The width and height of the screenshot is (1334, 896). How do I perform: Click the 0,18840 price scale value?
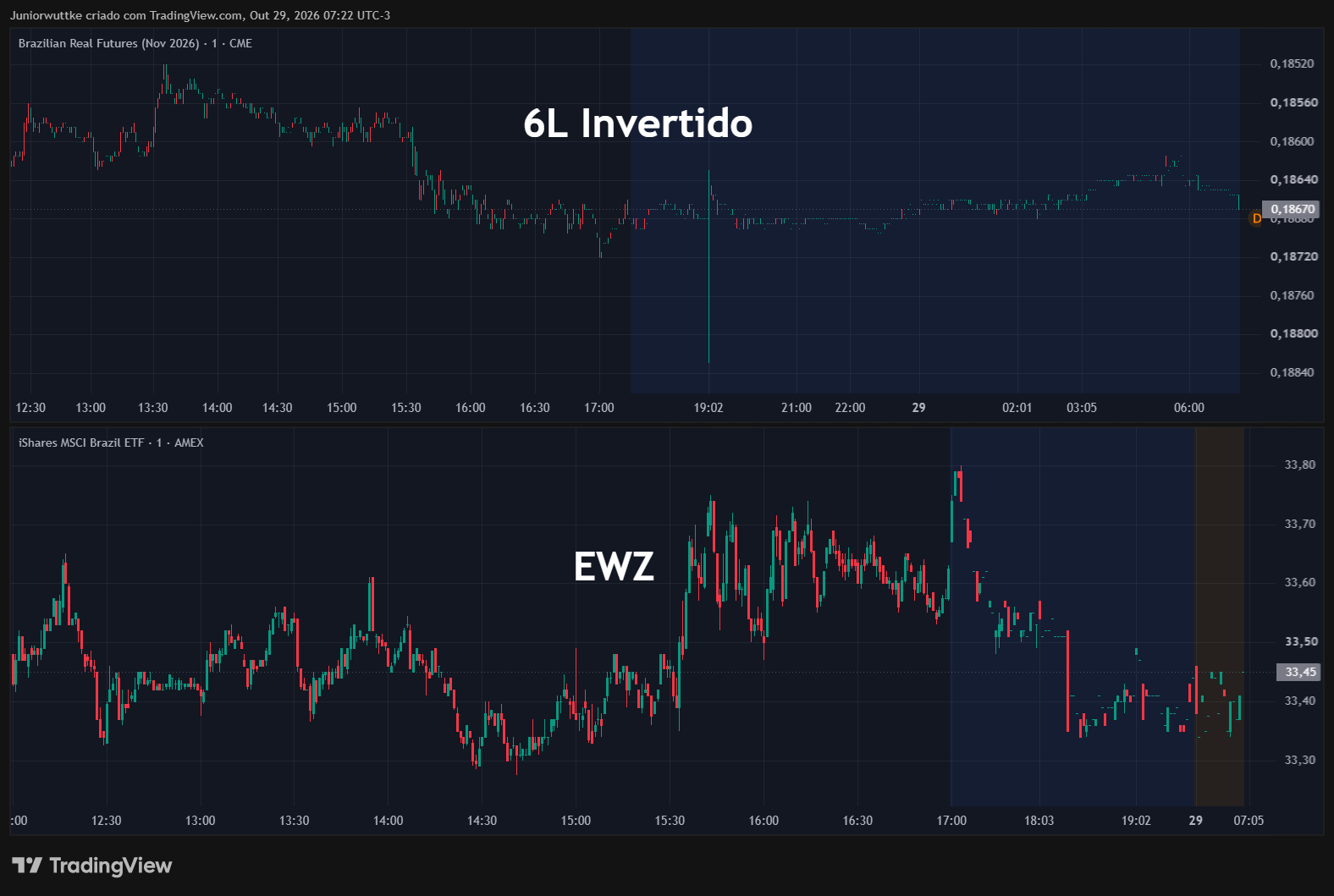pyautogui.click(x=1292, y=372)
